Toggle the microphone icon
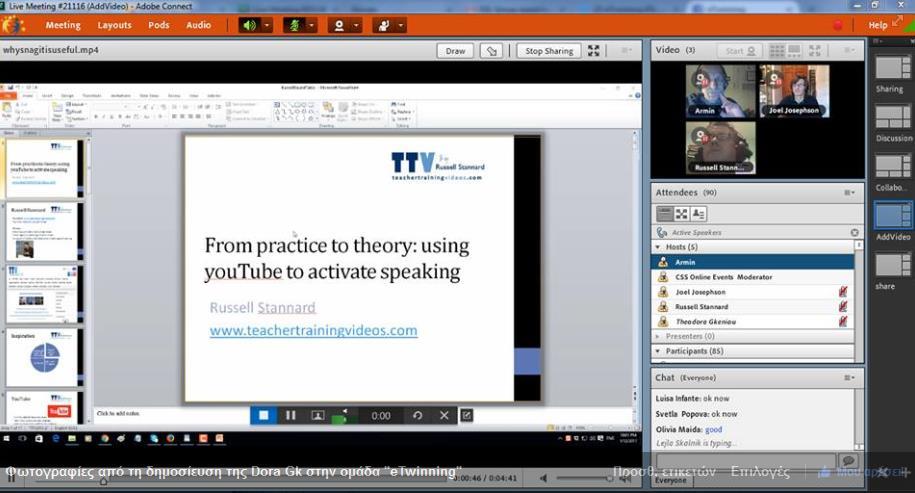This screenshot has width=915, height=493. click(x=294, y=25)
